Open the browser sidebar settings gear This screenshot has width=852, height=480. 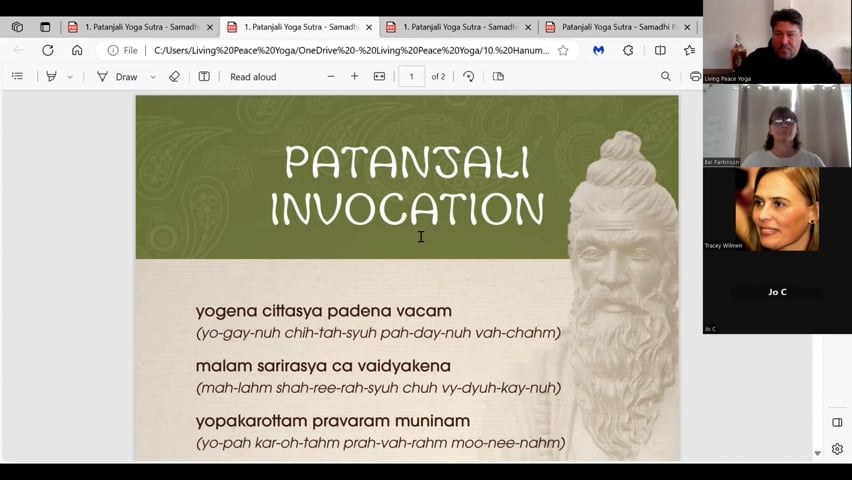click(x=837, y=449)
